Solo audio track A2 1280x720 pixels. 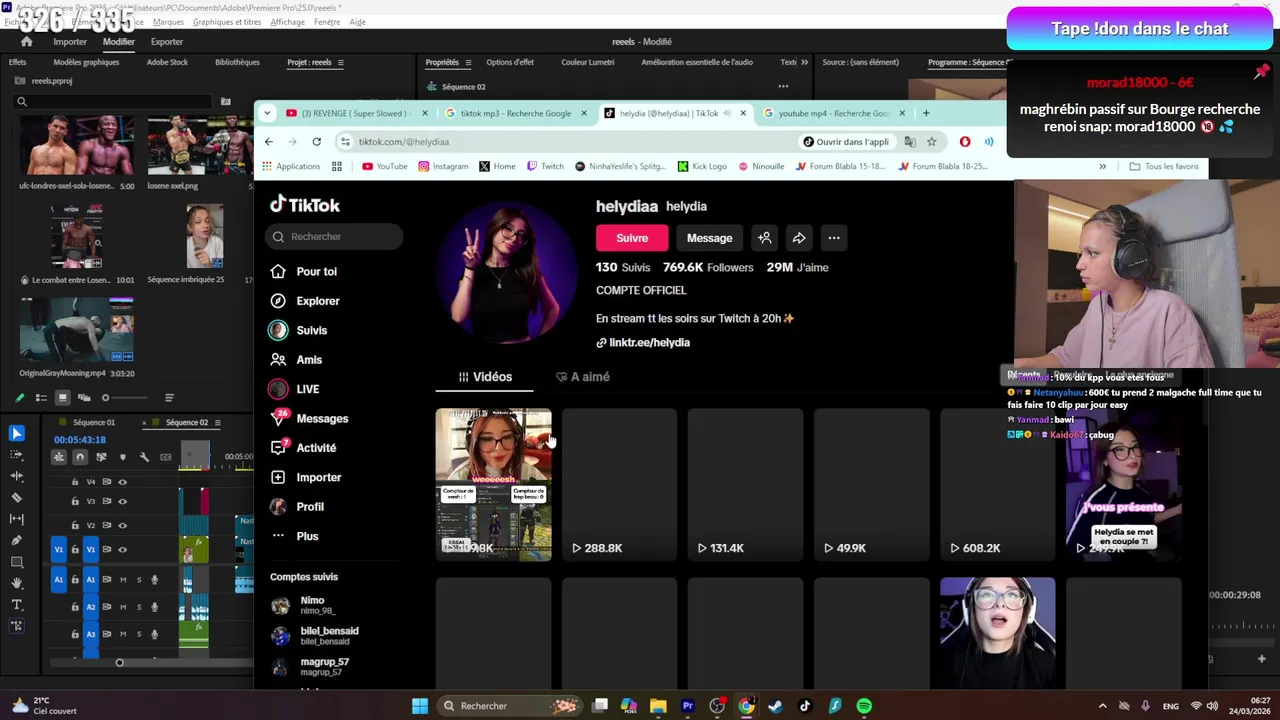point(139,607)
